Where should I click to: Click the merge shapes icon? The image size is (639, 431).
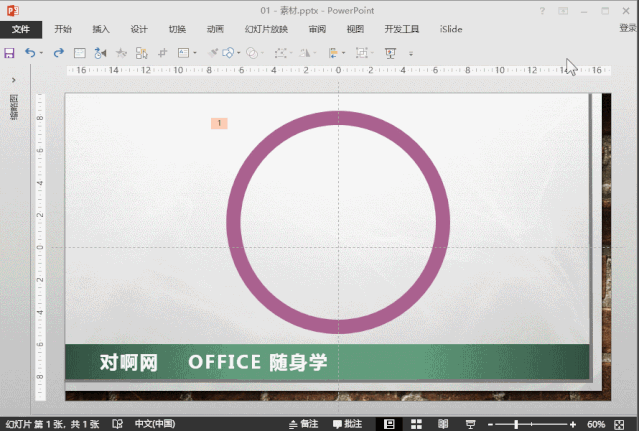[x=252, y=53]
